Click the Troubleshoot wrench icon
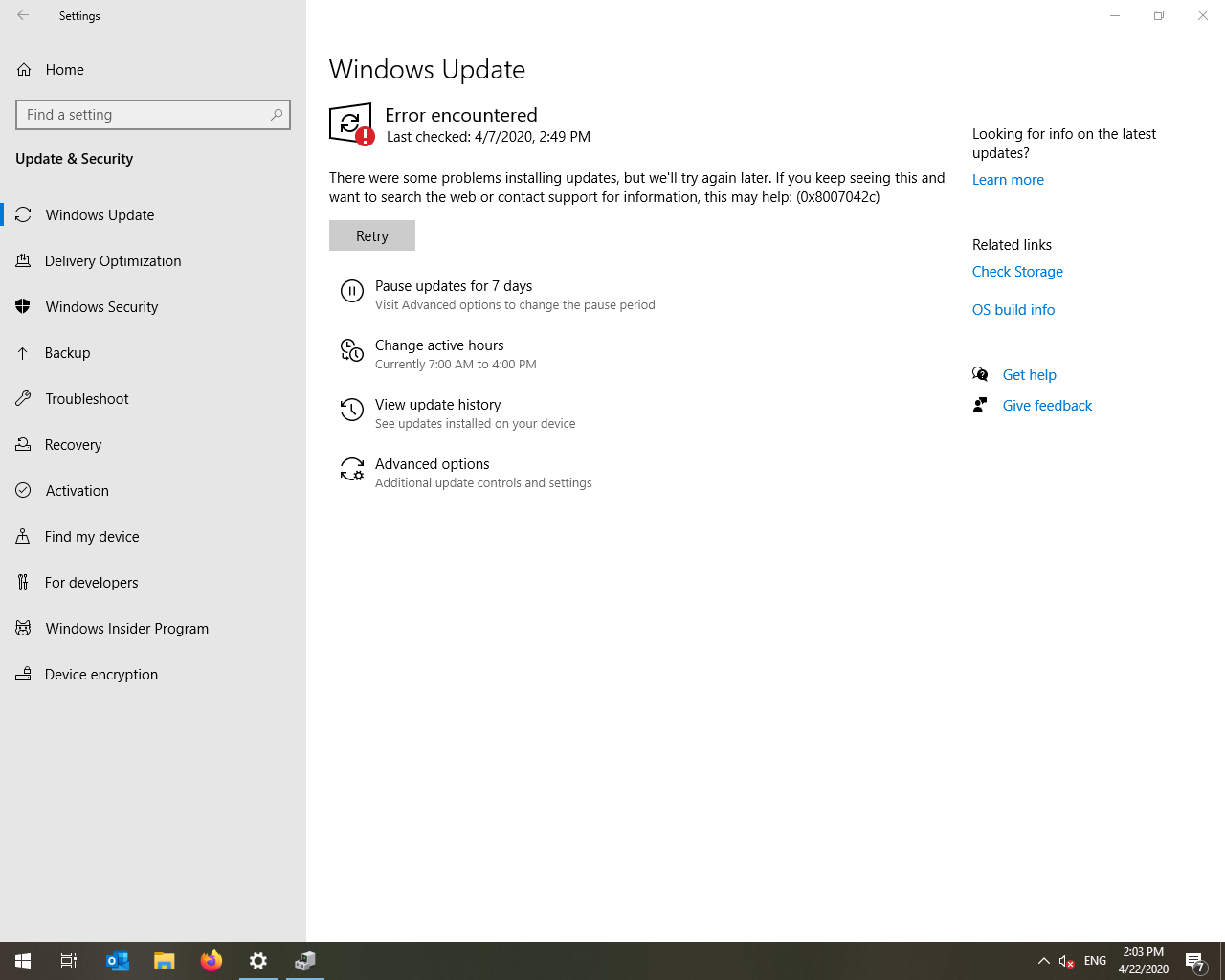The image size is (1225, 980). pos(23,398)
